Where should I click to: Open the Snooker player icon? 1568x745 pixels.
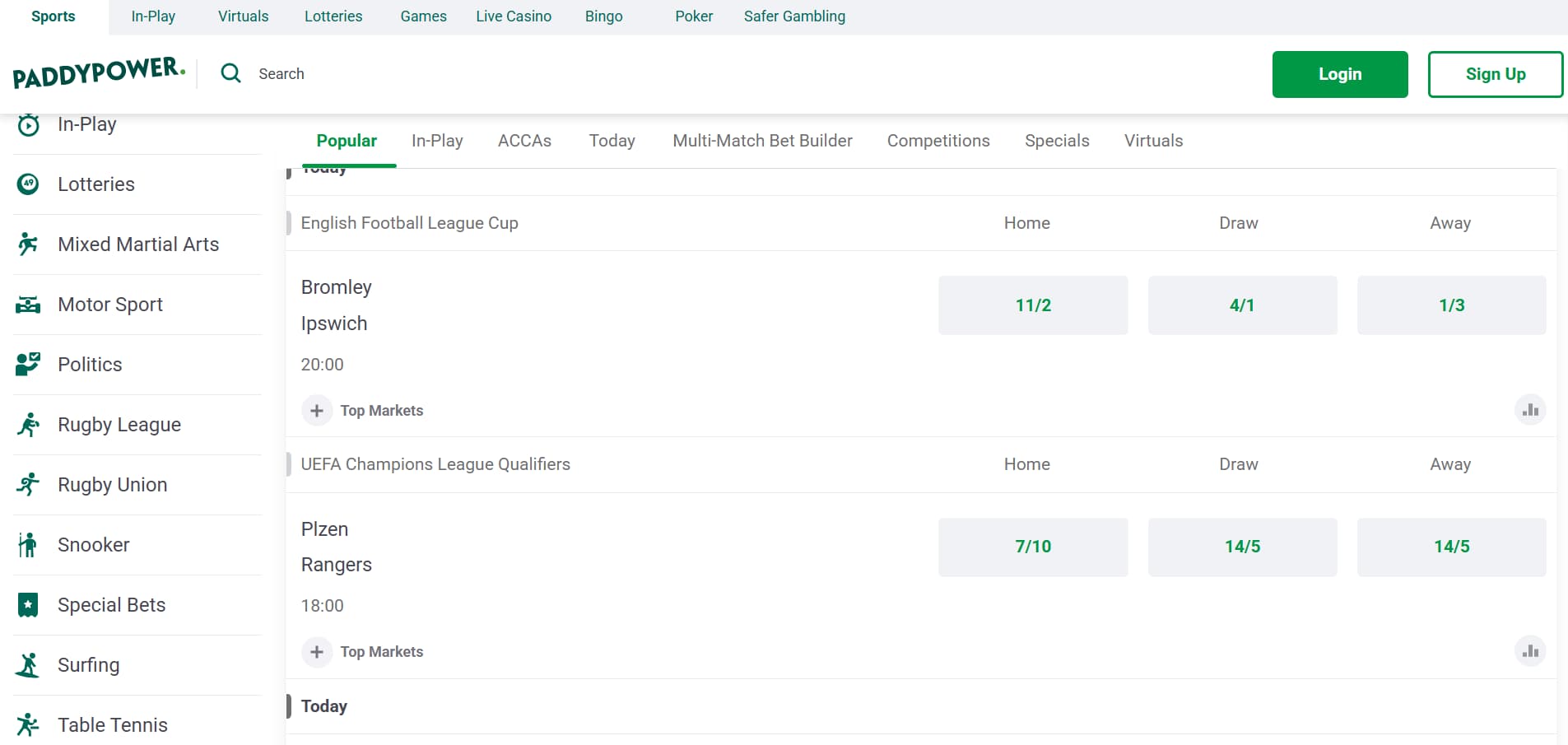(28, 545)
